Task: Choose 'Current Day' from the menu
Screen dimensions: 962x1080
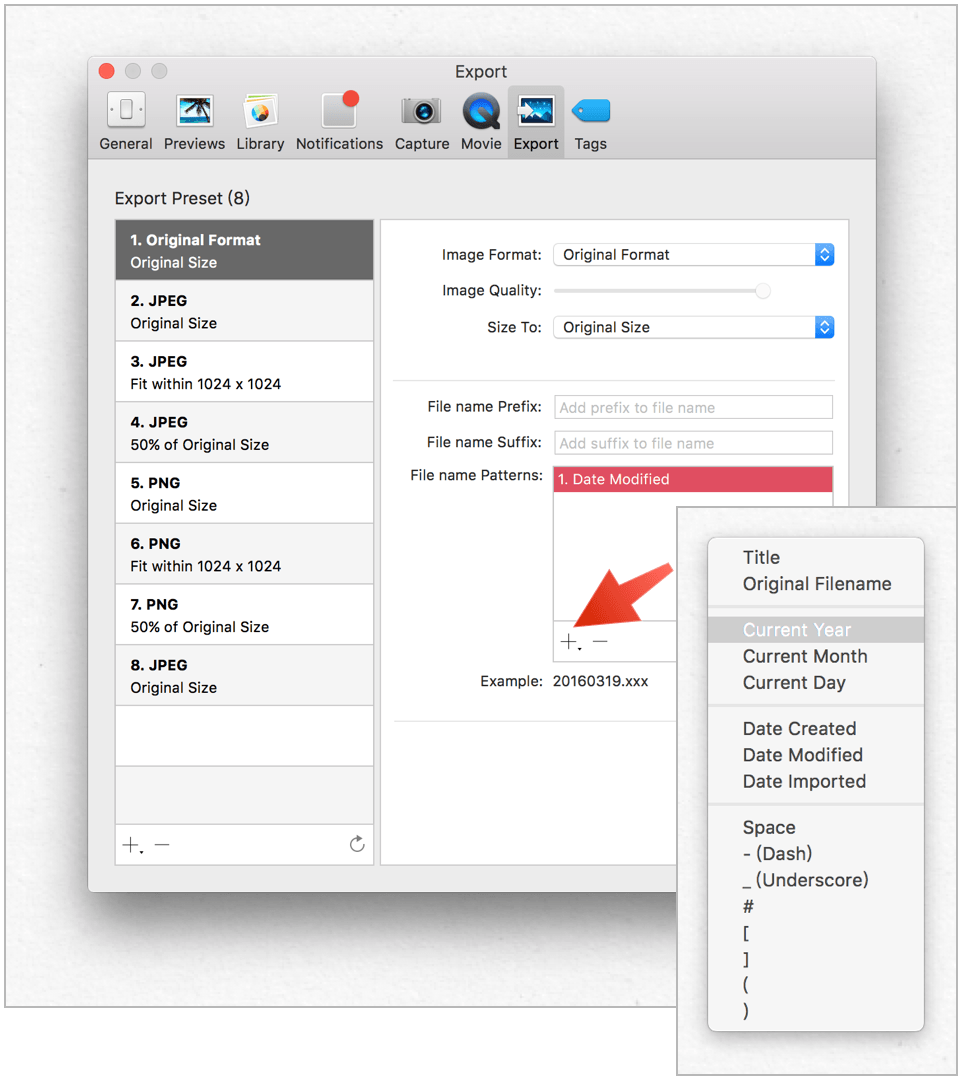Action: point(816,683)
